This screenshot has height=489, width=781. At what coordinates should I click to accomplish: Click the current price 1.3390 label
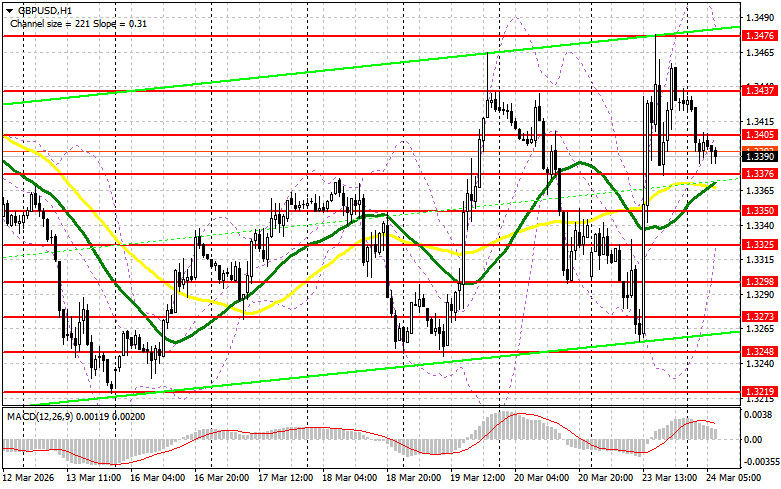click(759, 157)
